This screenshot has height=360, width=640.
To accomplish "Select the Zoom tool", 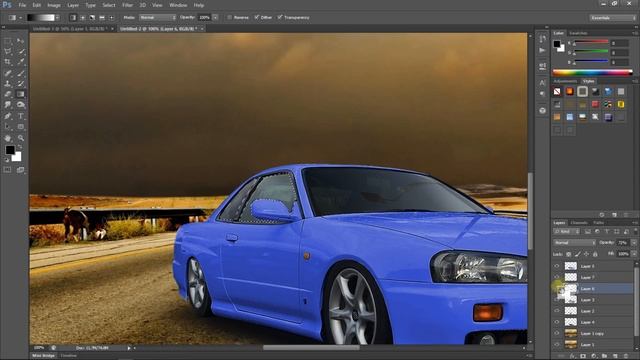I will 20,138.
